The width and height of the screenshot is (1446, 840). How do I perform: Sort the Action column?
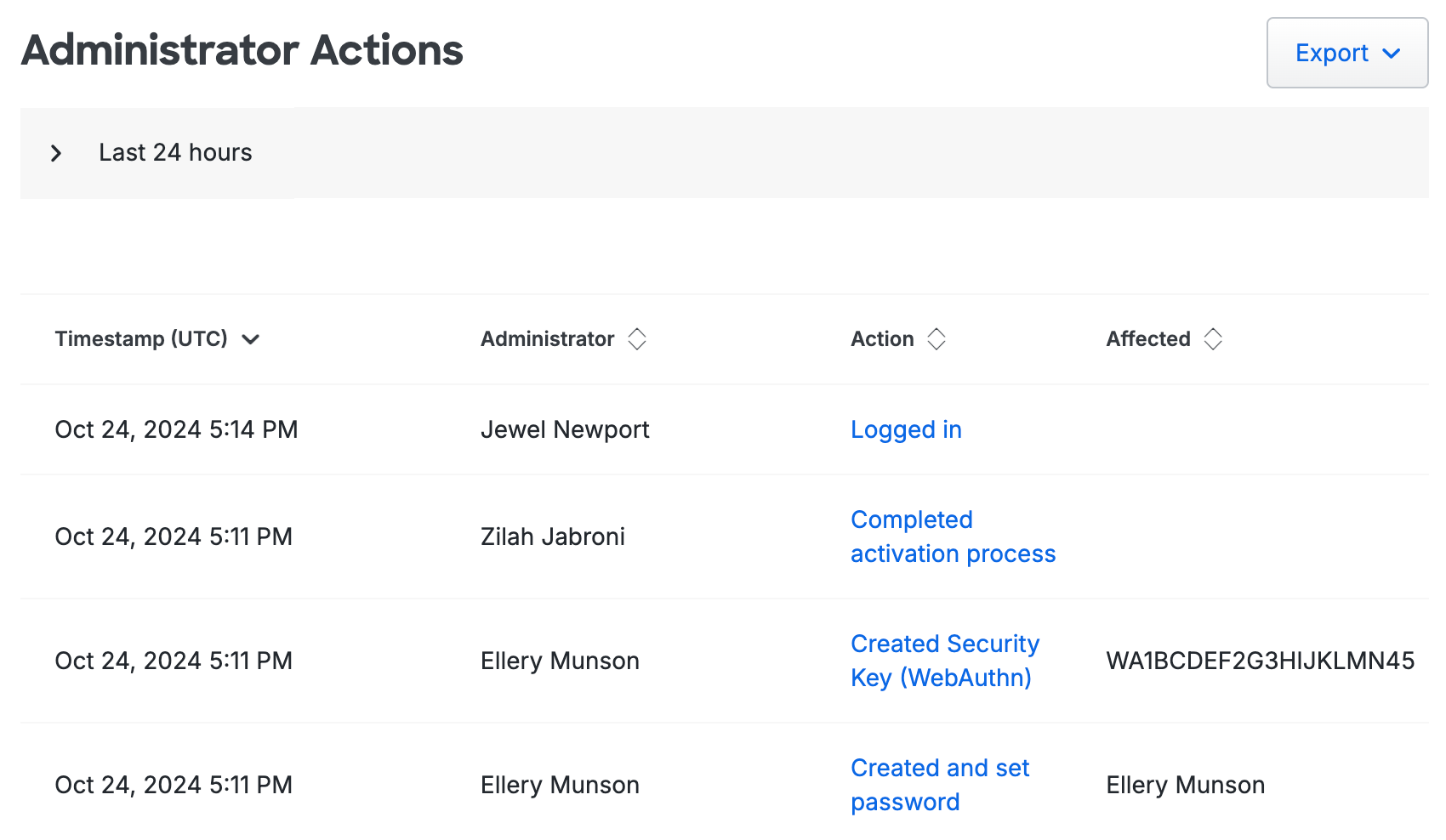tap(936, 338)
